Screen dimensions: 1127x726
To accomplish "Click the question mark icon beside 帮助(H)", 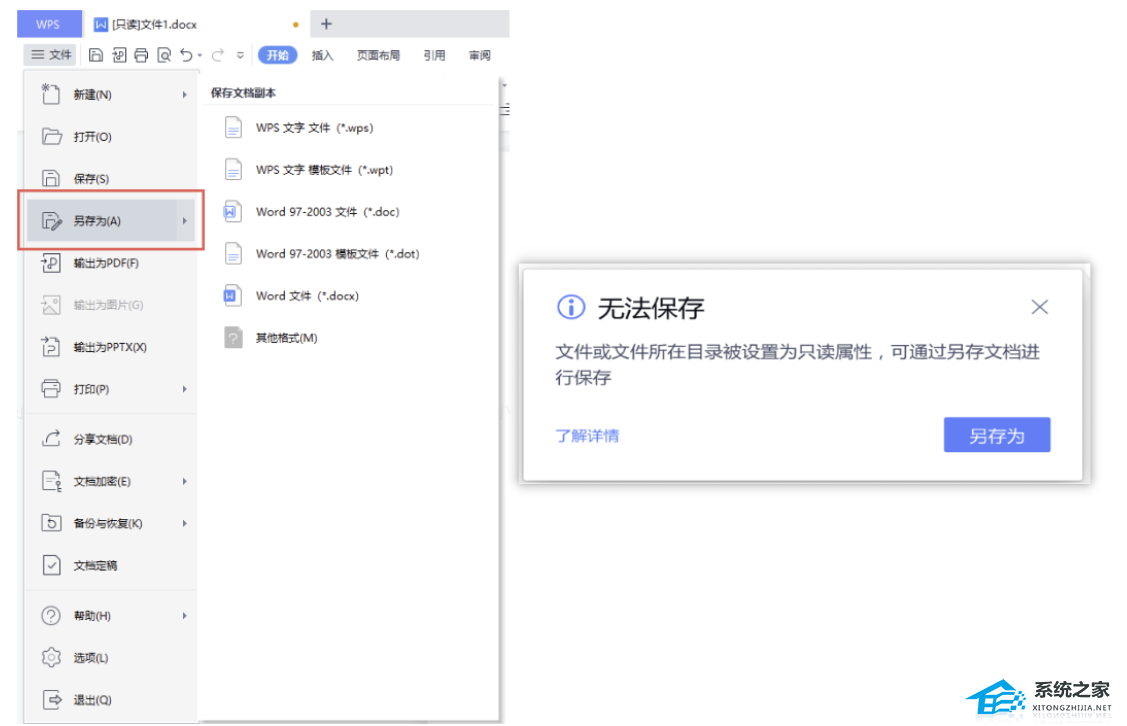I will pos(51,615).
